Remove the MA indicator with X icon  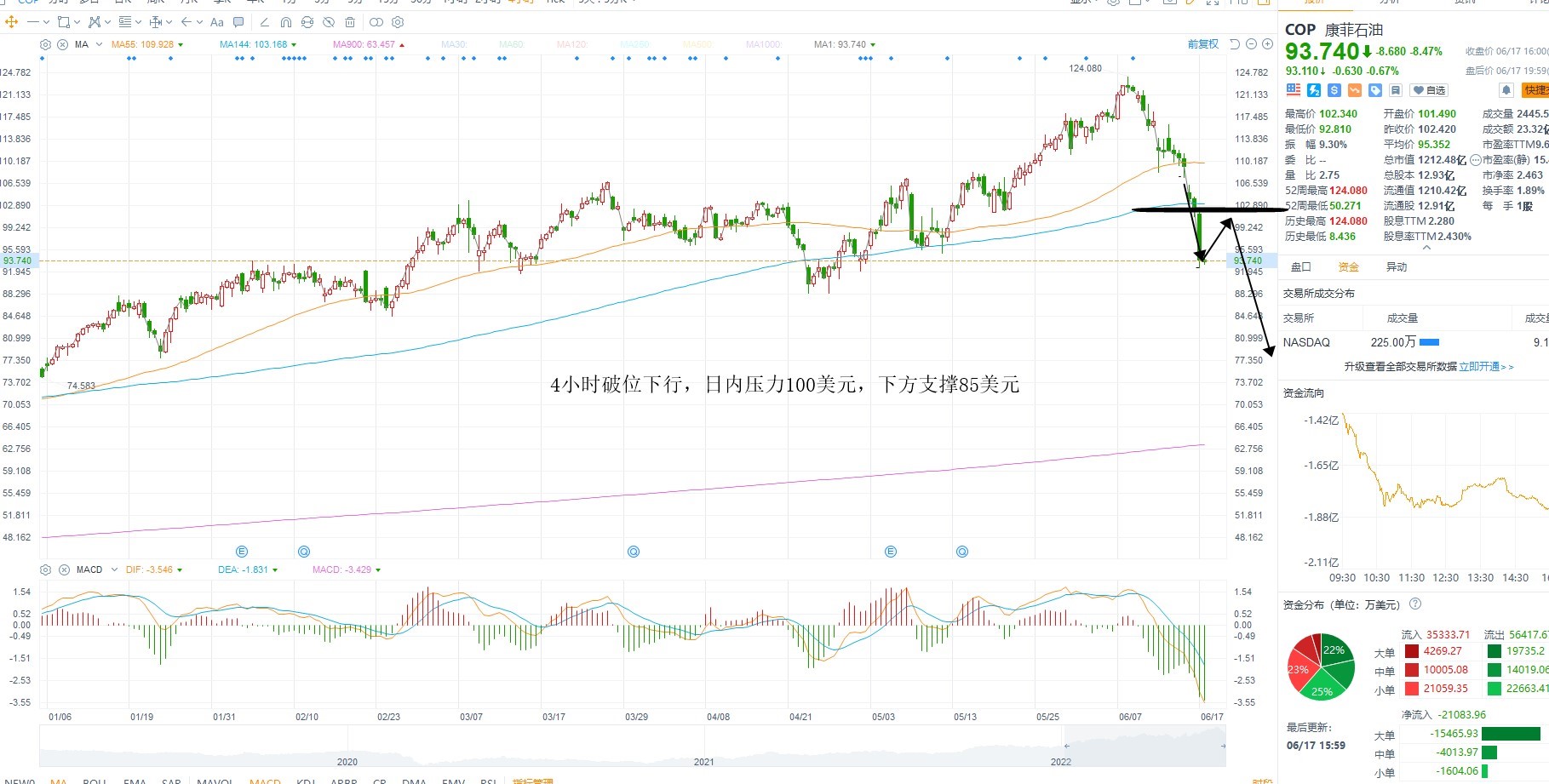(62, 44)
